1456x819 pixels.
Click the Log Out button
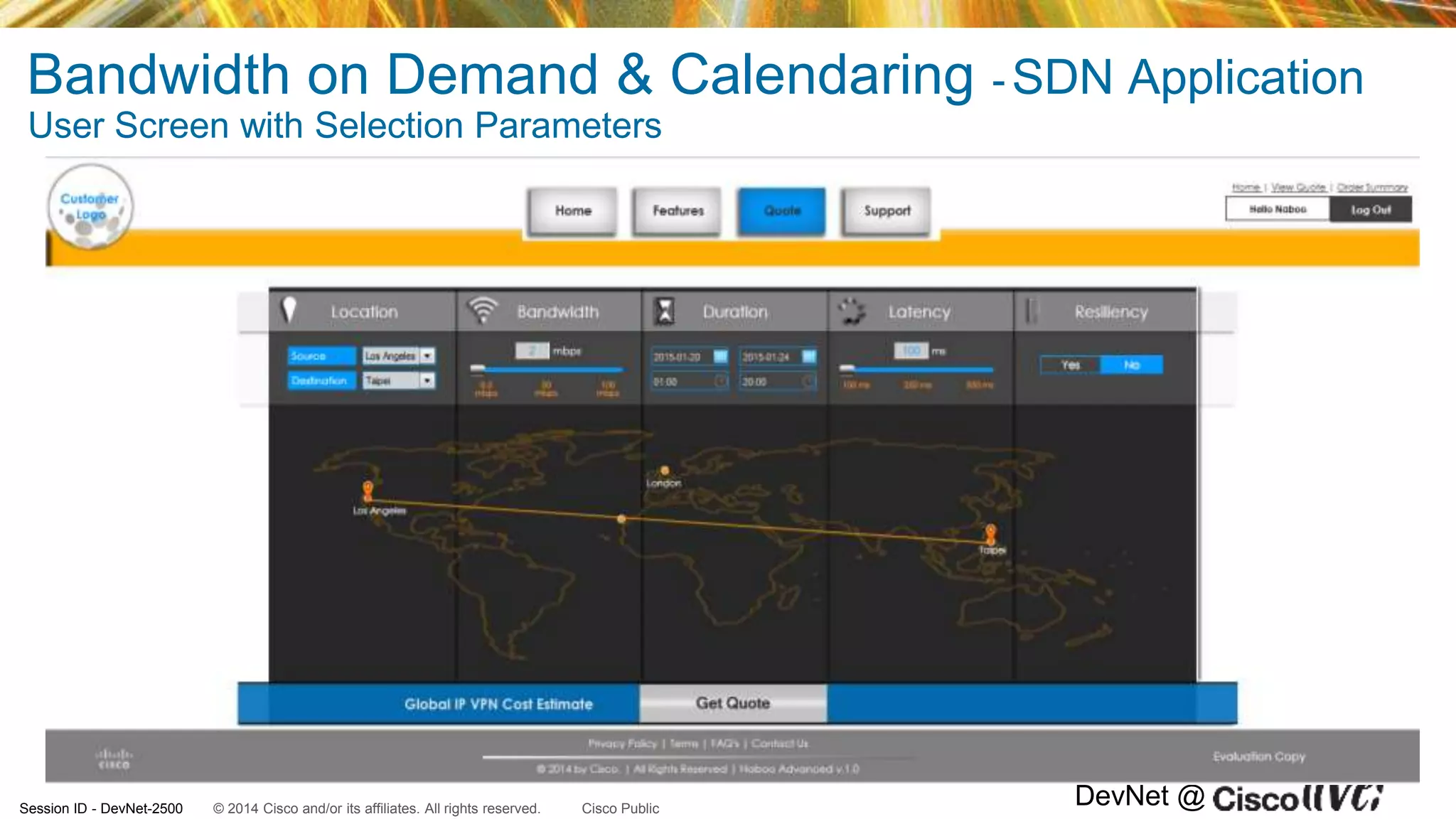(x=1371, y=210)
